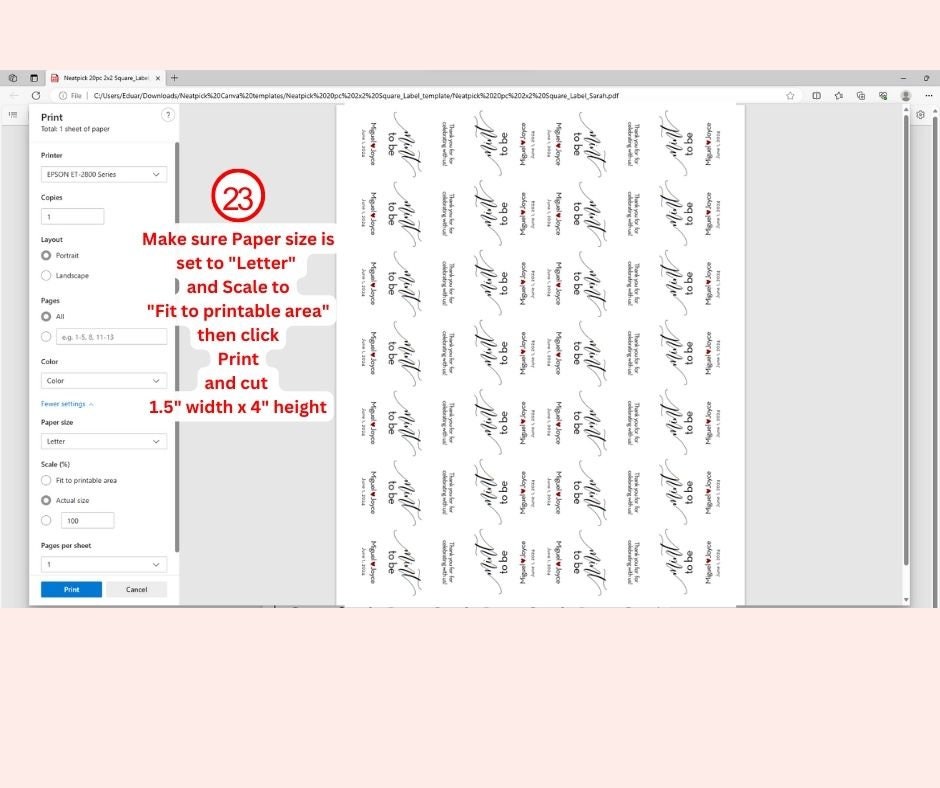
Task: Add this page to favorites star
Action: 790,95
